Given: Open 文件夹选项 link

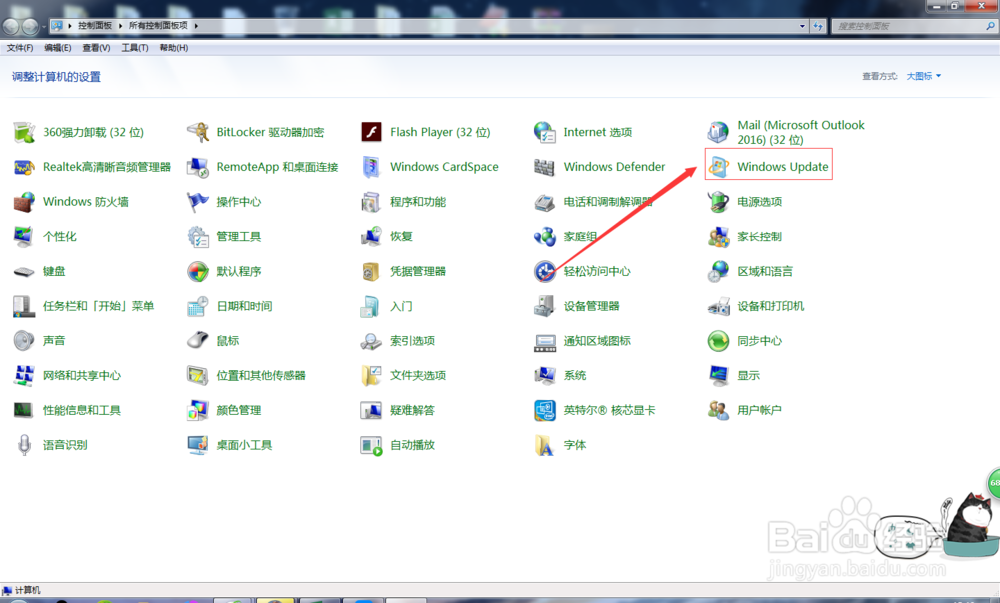Looking at the screenshot, I should 418,375.
